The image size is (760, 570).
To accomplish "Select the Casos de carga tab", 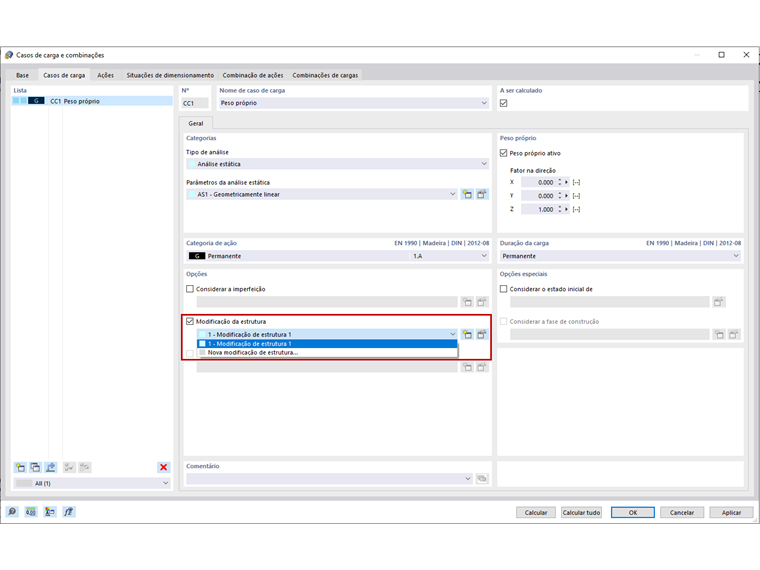I will point(64,75).
